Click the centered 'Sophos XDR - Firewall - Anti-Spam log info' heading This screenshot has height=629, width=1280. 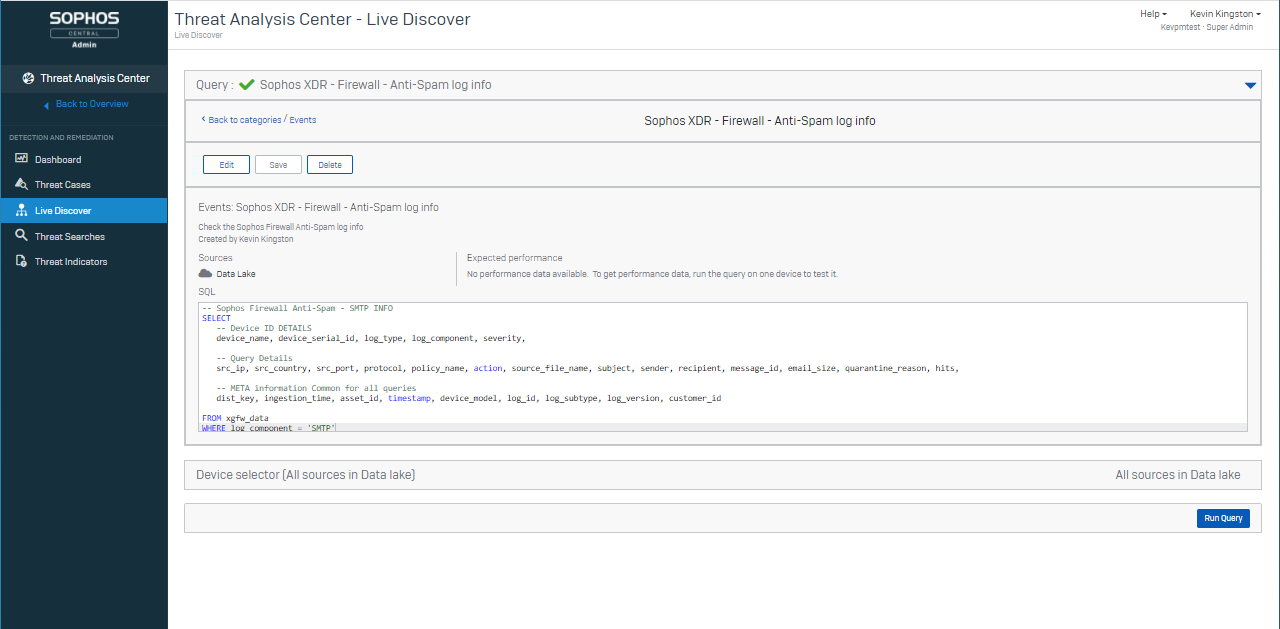760,121
